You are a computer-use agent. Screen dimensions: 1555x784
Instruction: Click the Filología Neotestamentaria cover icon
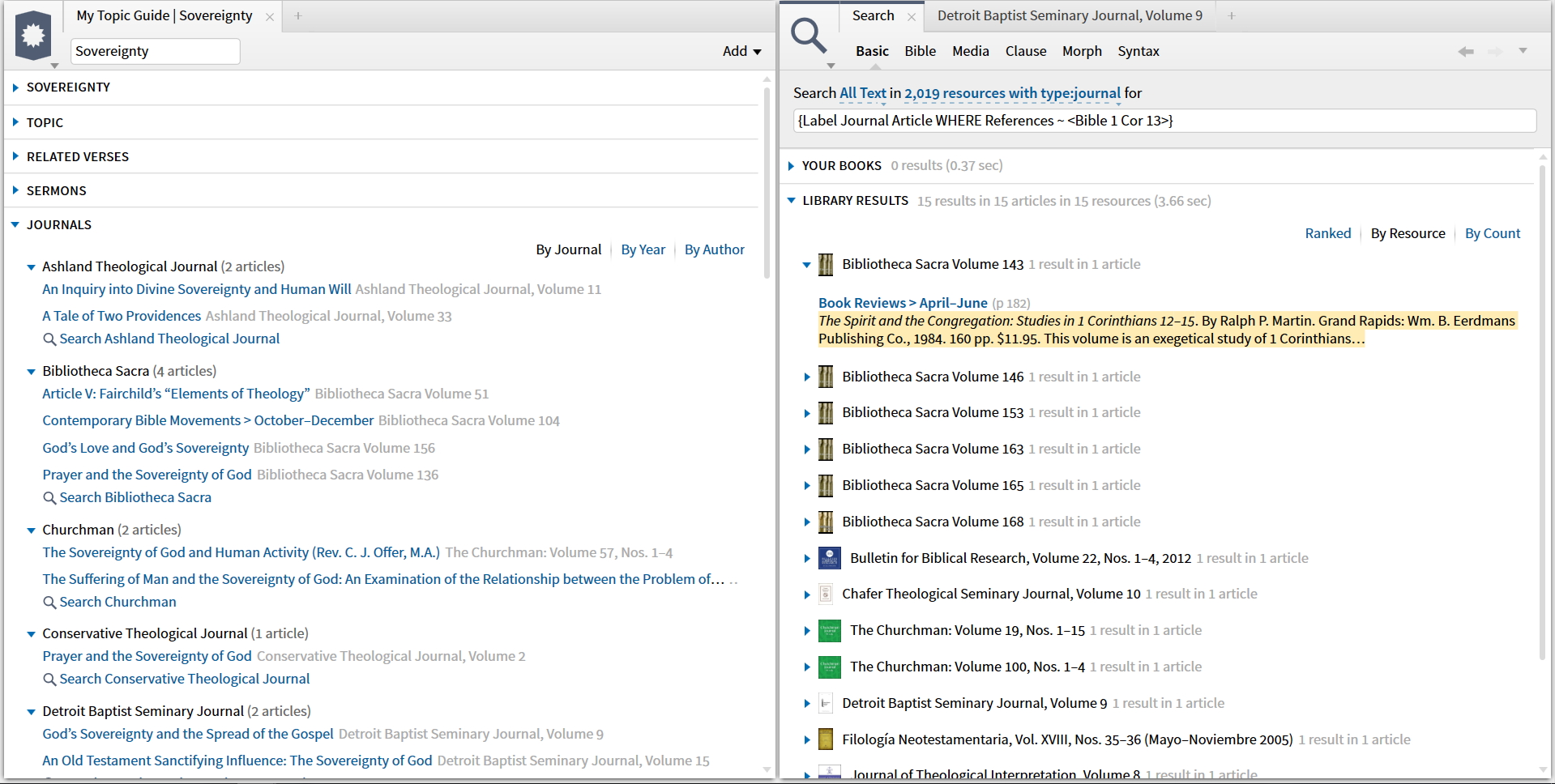[x=826, y=739]
